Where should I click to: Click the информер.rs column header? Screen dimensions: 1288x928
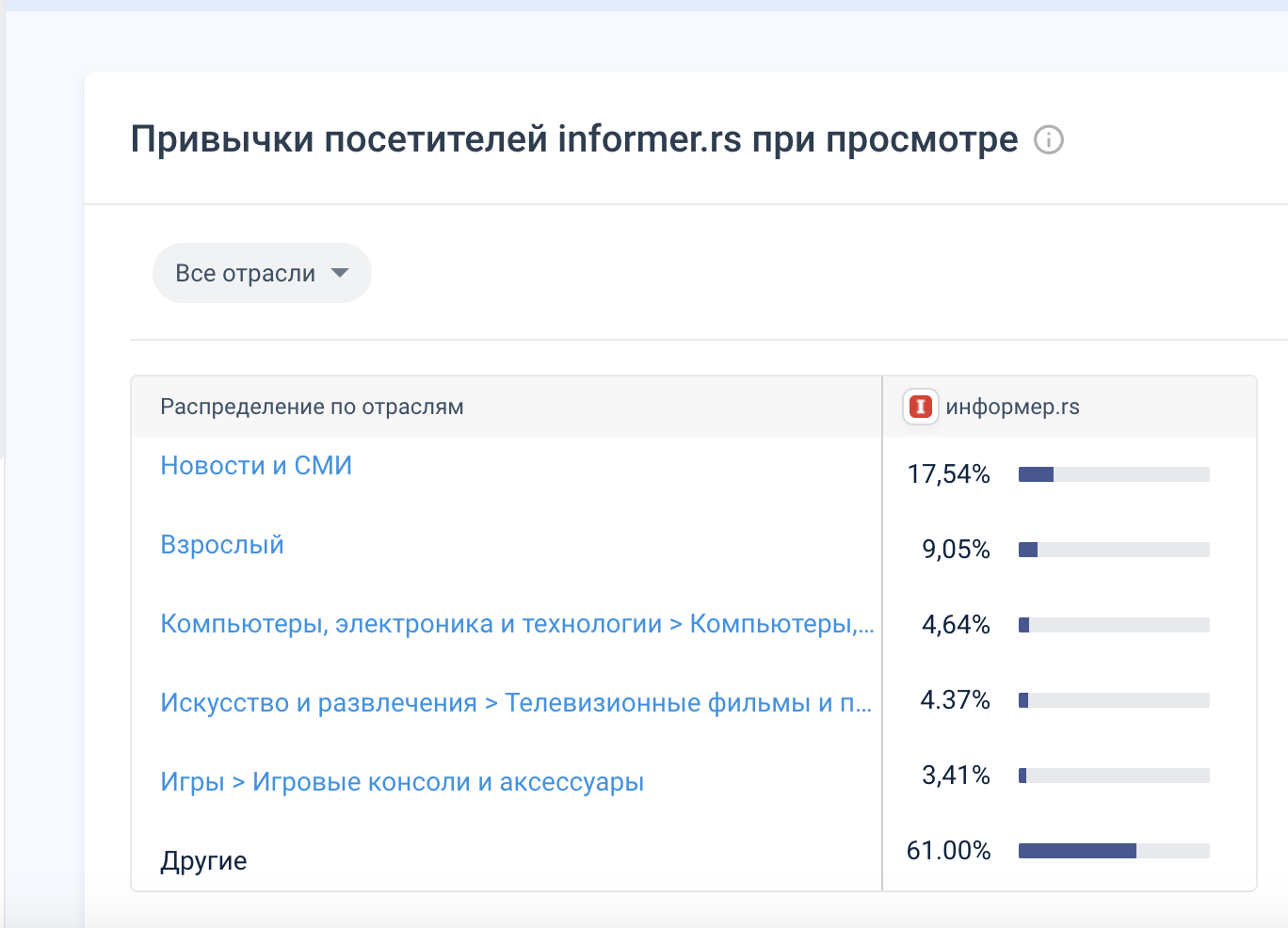1012,407
